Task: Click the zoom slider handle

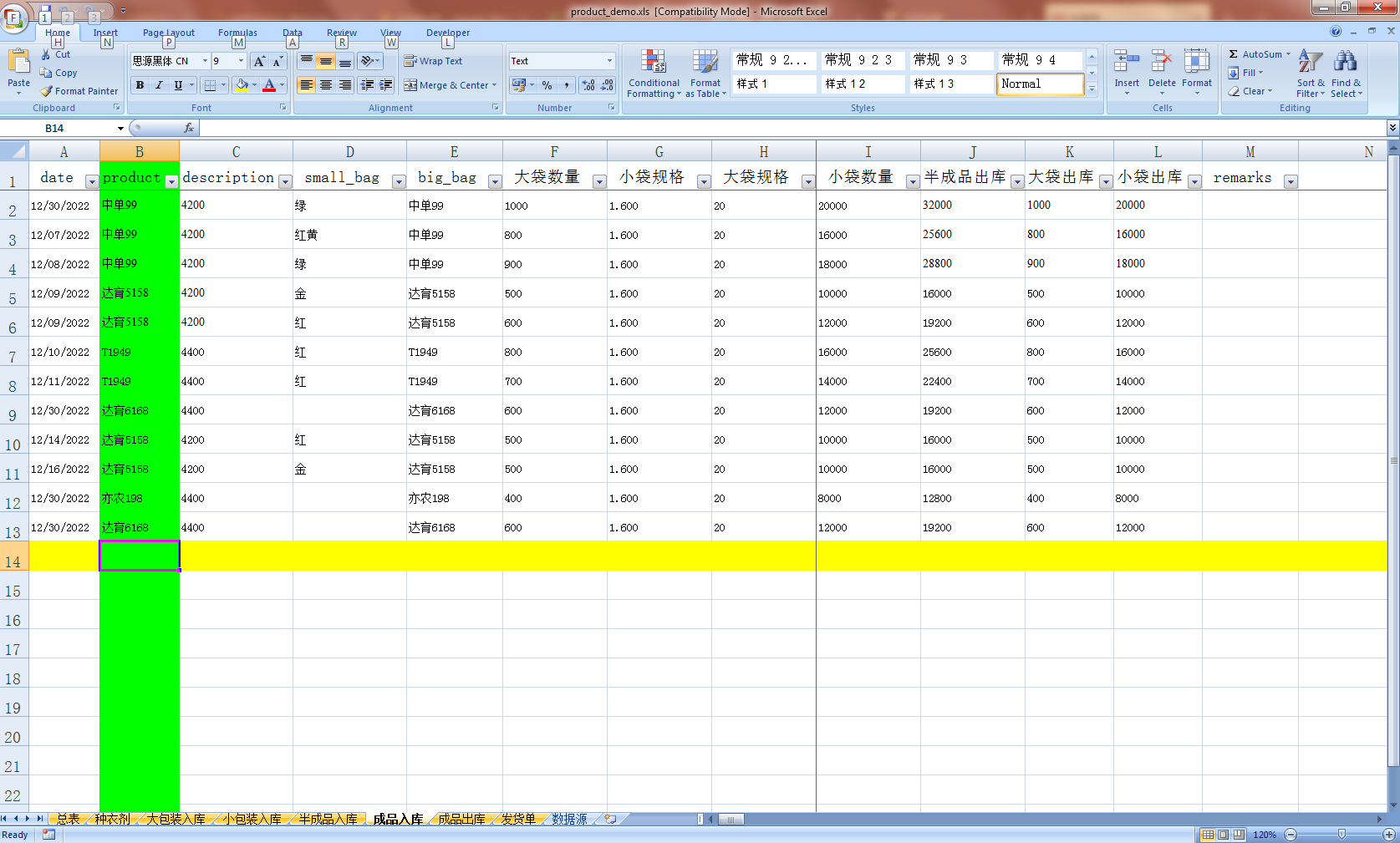Action: (x=1341, y=835)
